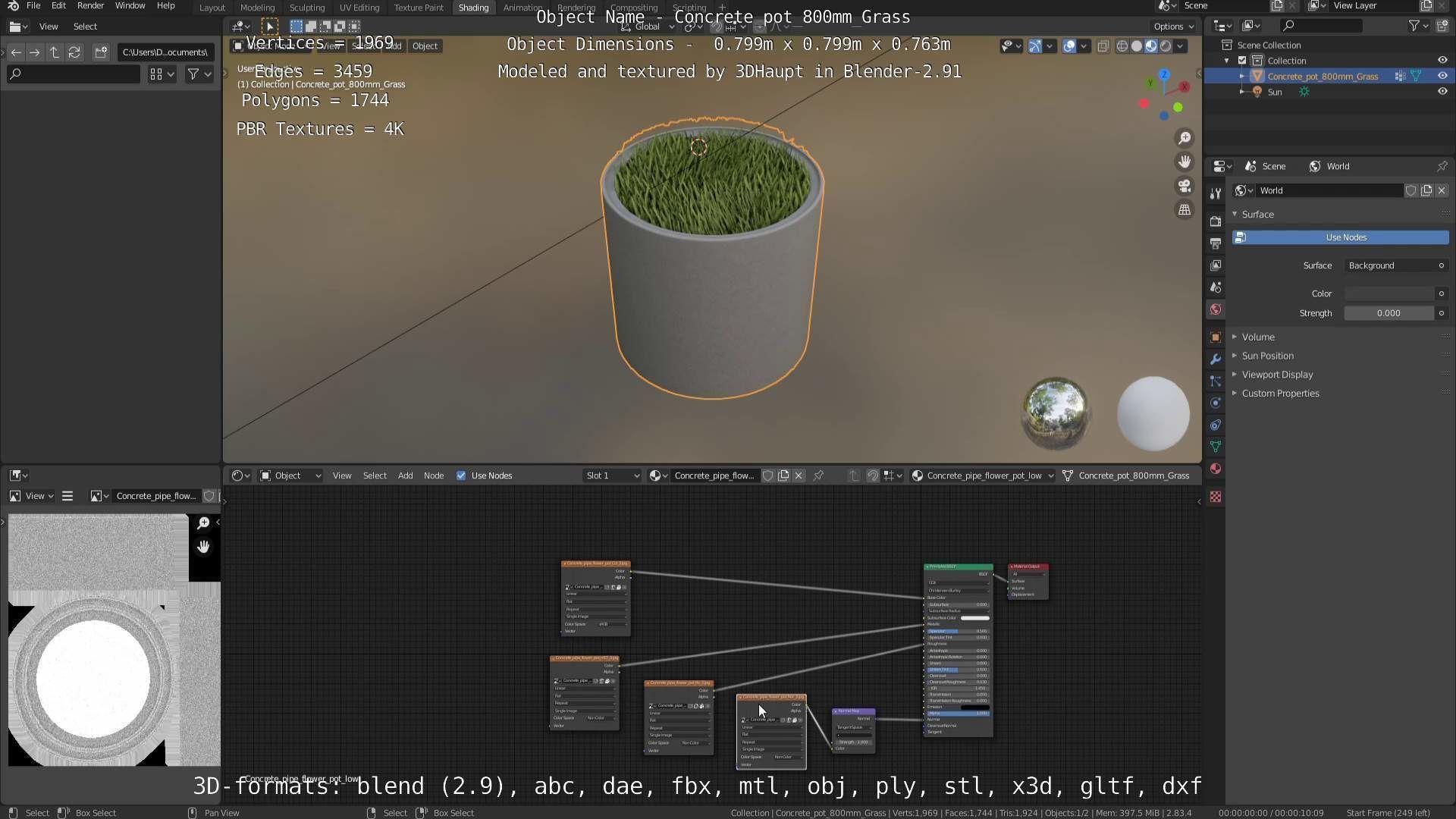Collapse the Surface panel
This screenshot has height=819, width=1456.
click(x=1257, y=215)
